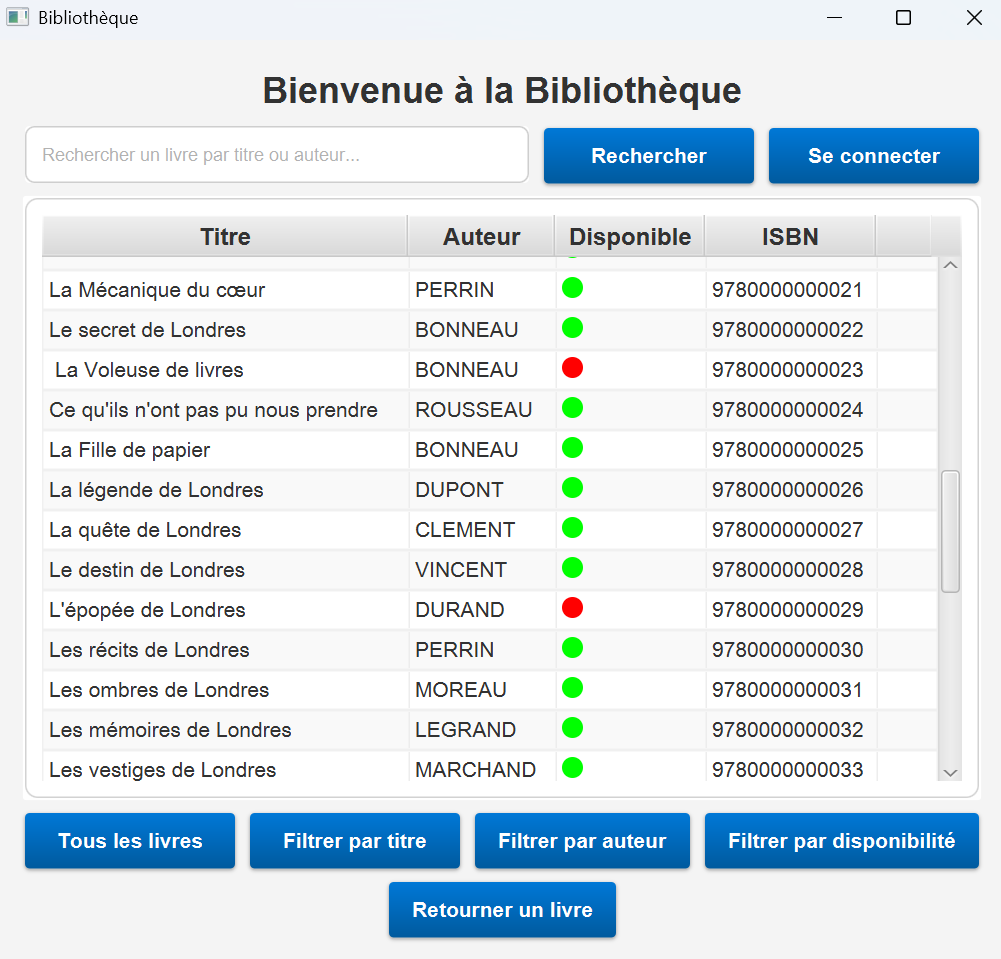
Task: Click green dot for Les récits de Londres
Action: tap(572, 648)
